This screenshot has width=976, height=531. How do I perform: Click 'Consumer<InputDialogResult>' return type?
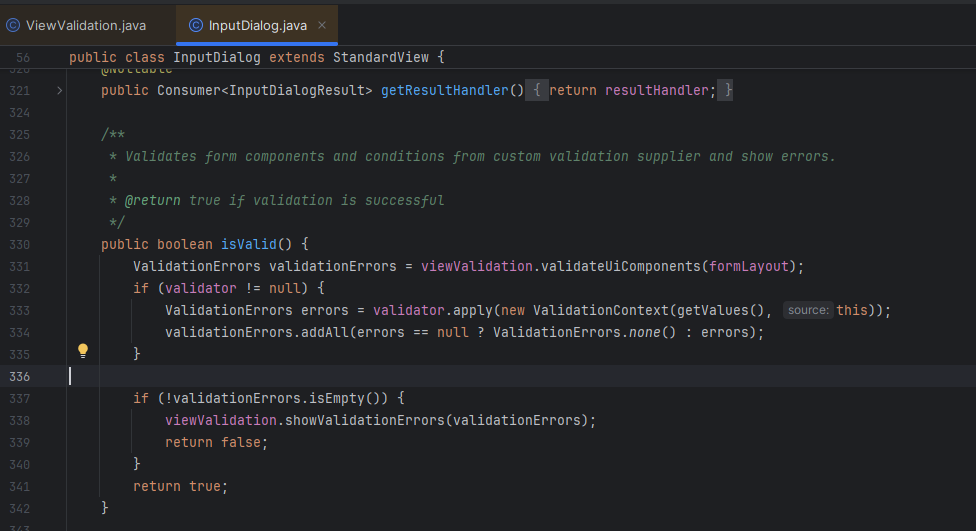click(x=265, y=90)
